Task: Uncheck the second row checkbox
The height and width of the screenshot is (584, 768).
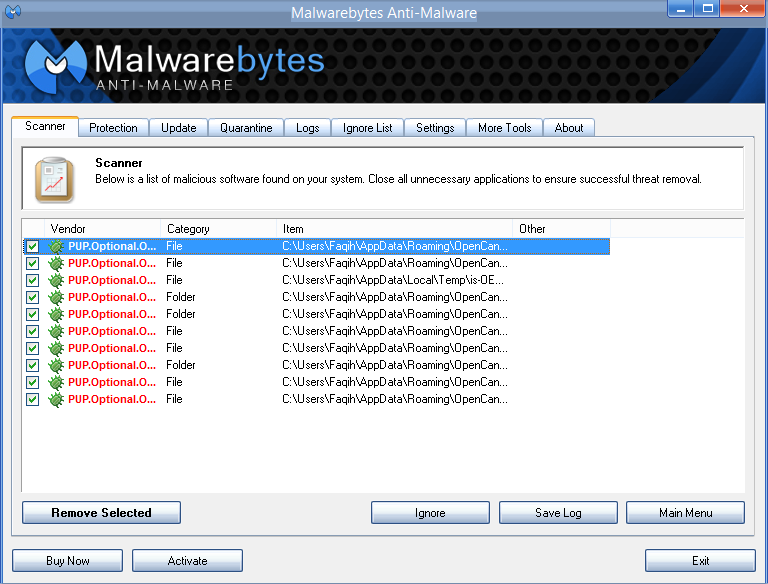Action: pos(32,264)
